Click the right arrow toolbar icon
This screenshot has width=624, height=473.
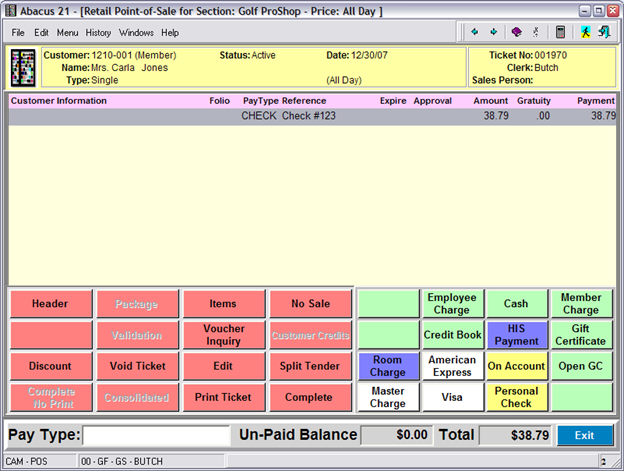(x=494, y=32)
